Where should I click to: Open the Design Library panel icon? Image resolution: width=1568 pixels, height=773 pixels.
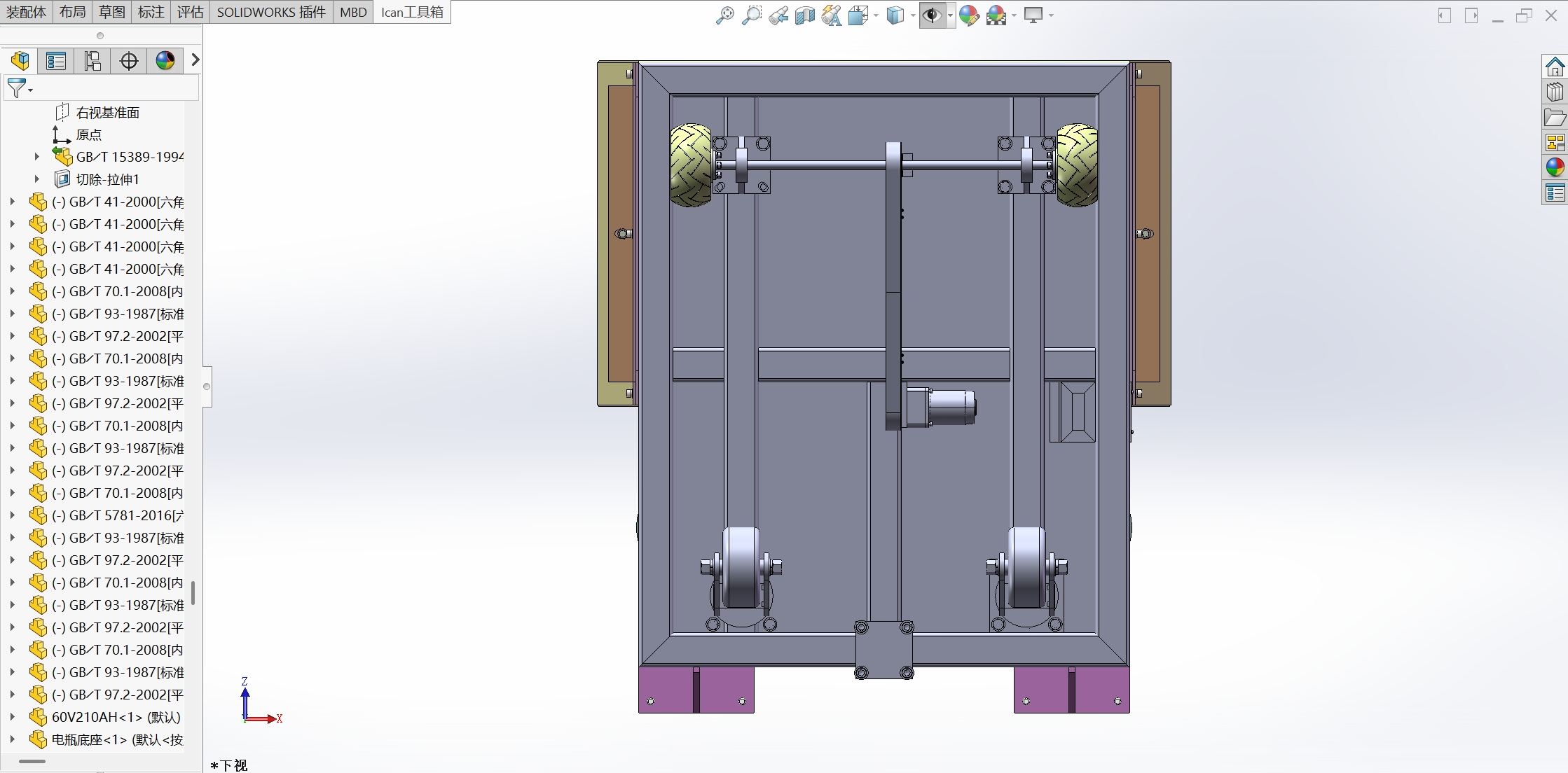1555,92
